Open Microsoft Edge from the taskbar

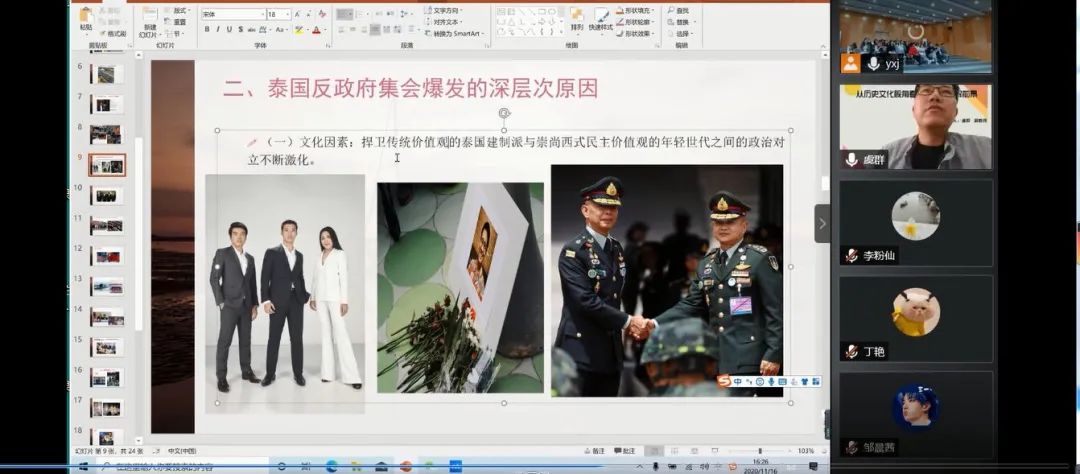pyautogui.click(x=332, y=466)
